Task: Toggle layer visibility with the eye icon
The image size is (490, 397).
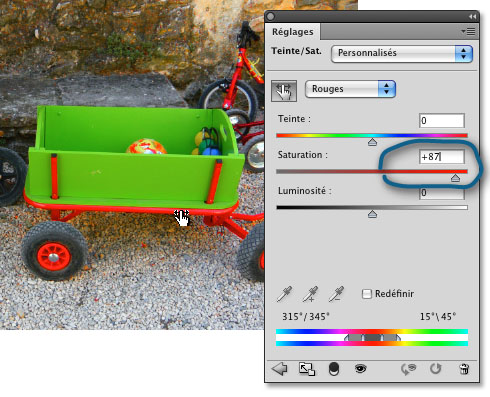Action: pos(360,369)
